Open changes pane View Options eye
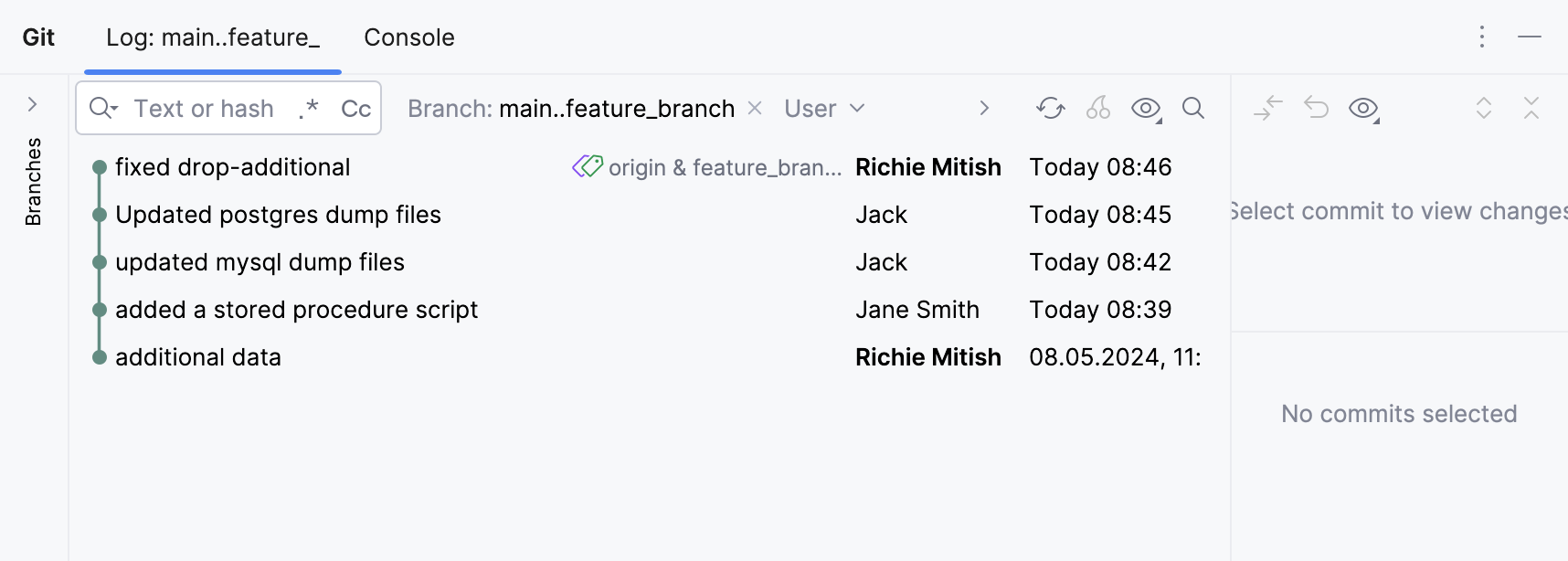 [x=1363, y=109]
